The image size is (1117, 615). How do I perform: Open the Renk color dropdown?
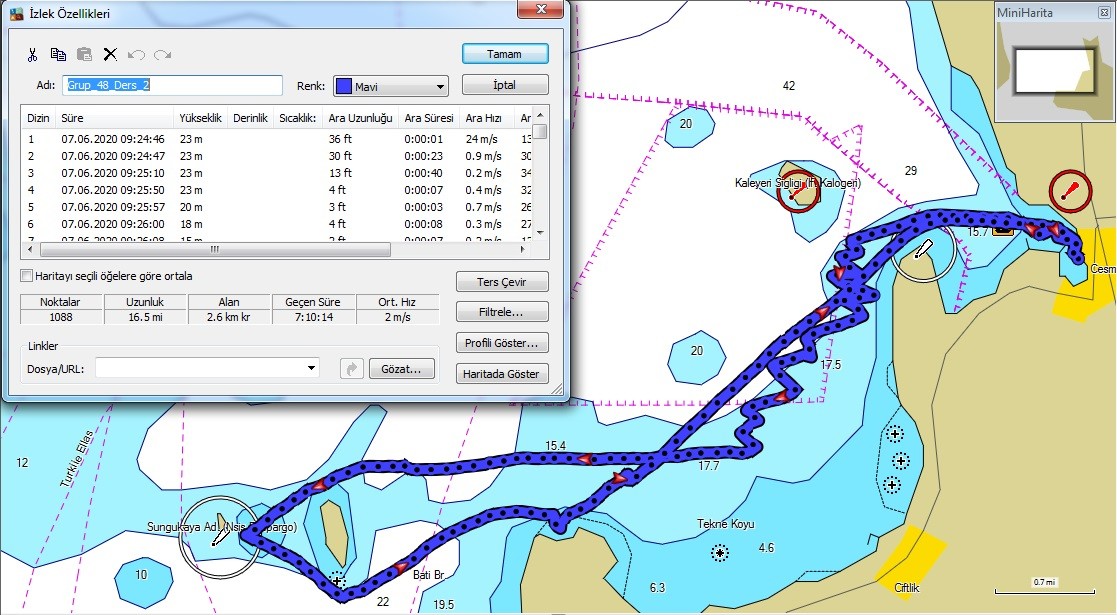tap(440, 86)
